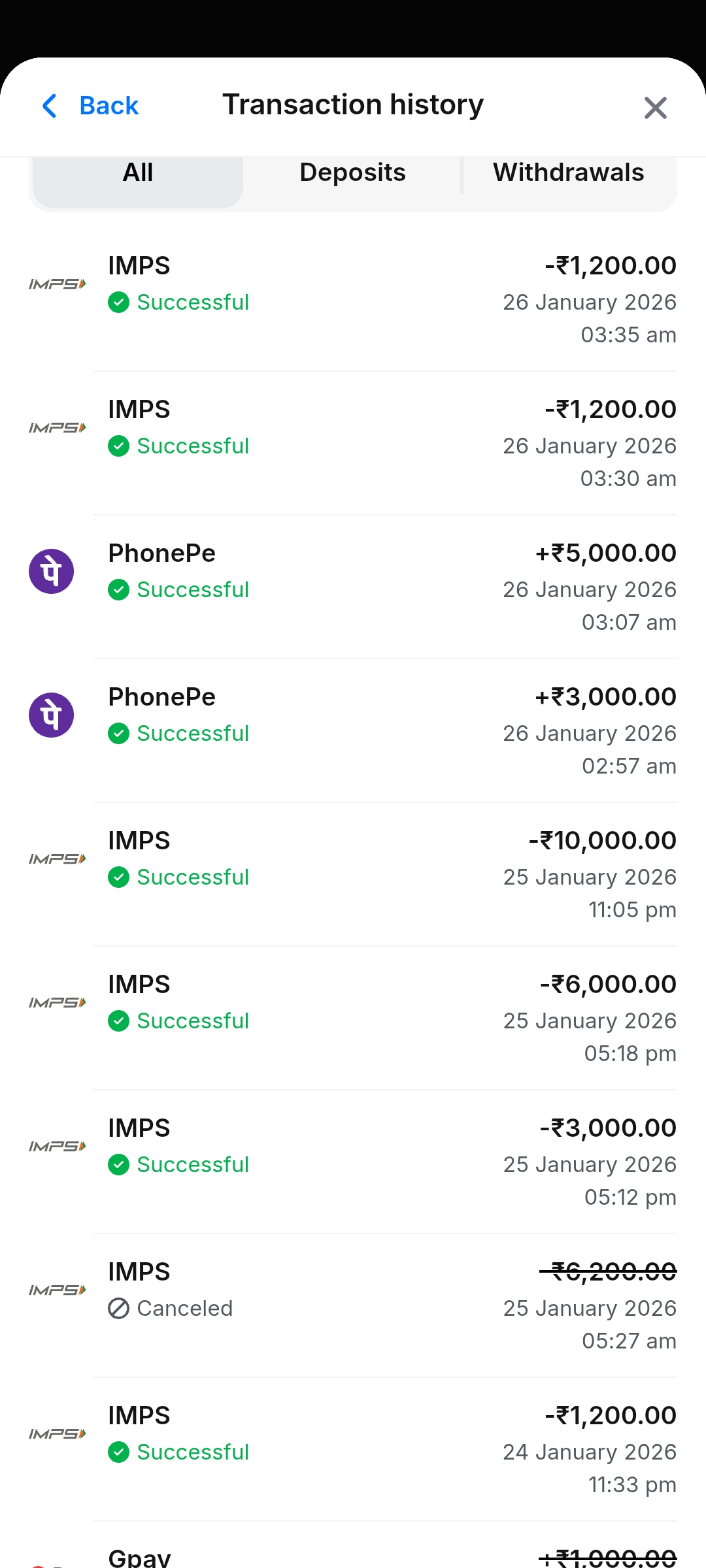Select the struck-through ₹6,200.00 amount
Image resolution: width=706 pixels, height=1568 pixels.
tap(608, 1272)
